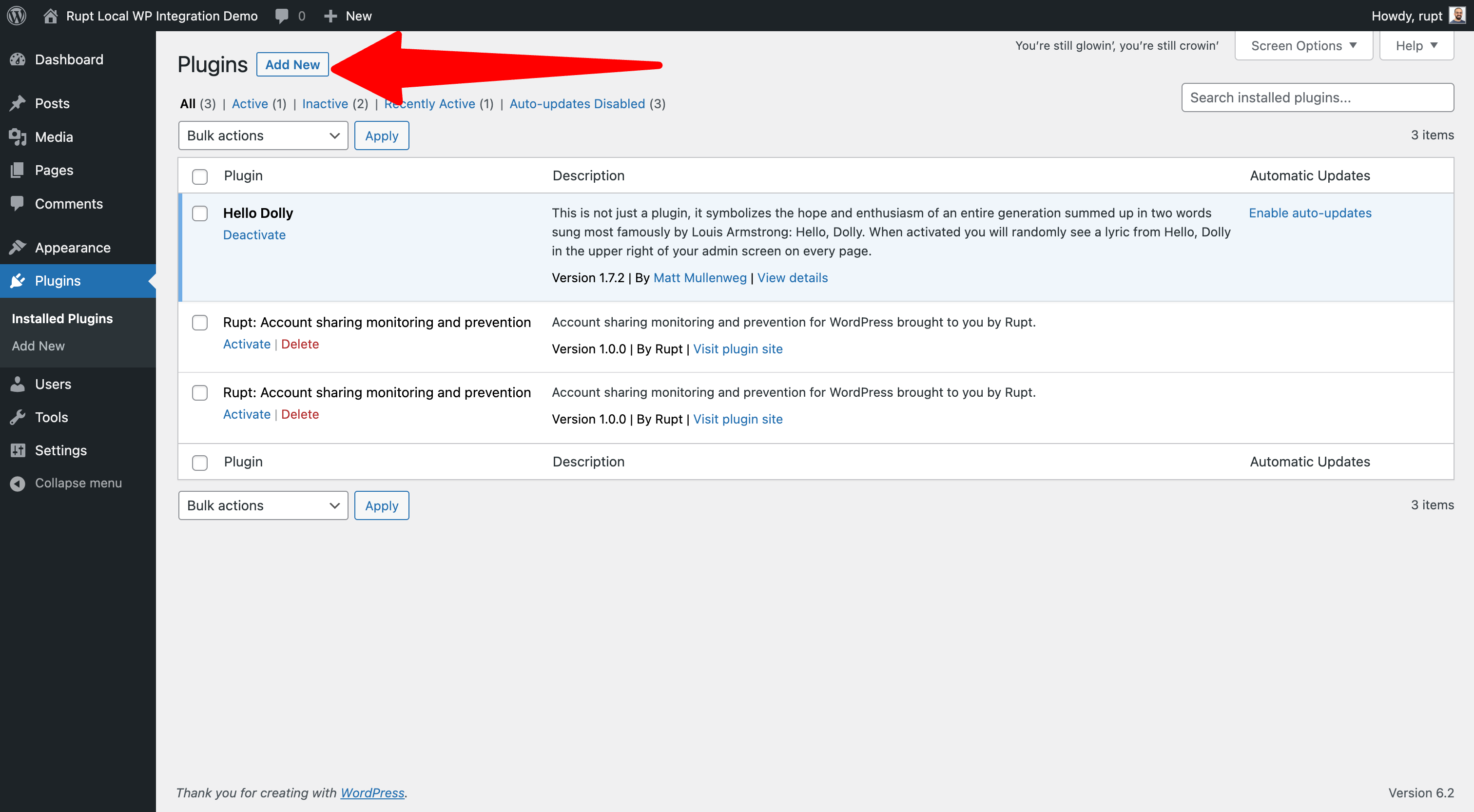The image size is (1474, 812).
Task: Click the Add New button beside Plugins
Action: coord(292,65)
